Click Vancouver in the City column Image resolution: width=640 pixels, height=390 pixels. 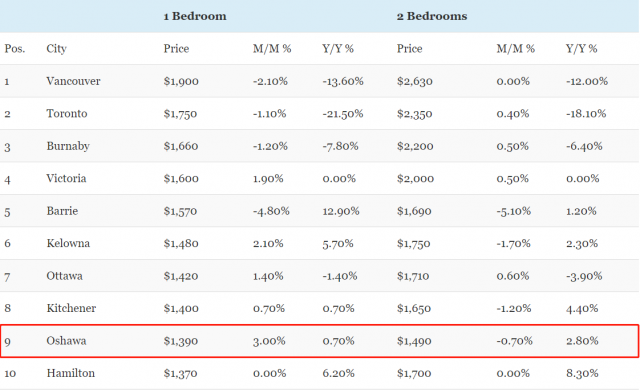[73, 81]
